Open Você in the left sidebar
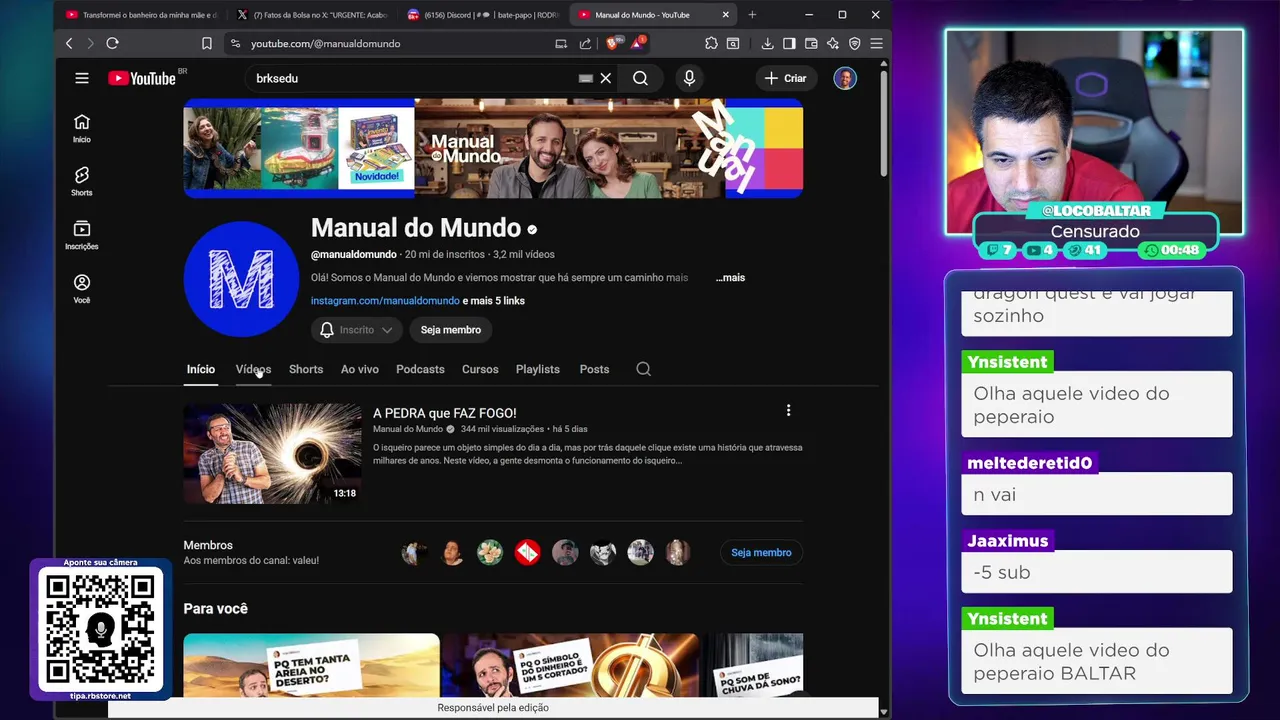Viewport: 1280px width, 720px height. coord(82,289)
